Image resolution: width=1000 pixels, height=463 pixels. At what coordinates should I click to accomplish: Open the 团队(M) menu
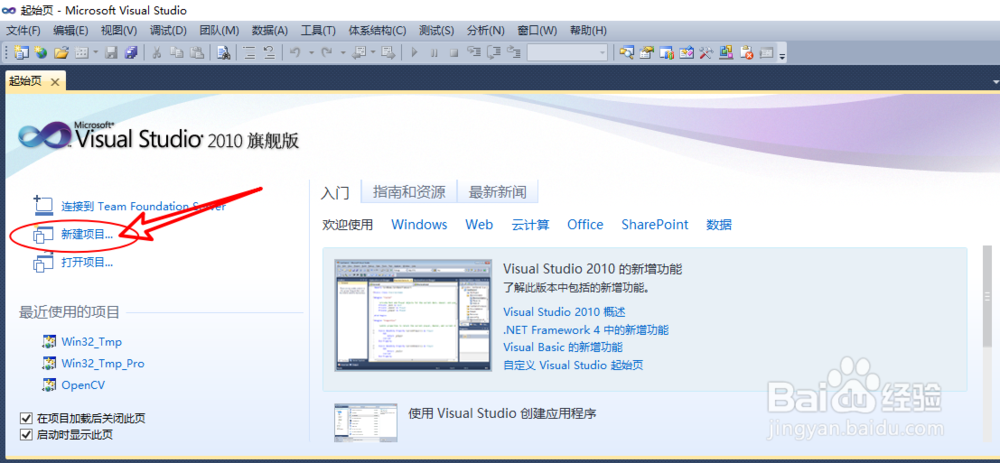click(219, 30)
